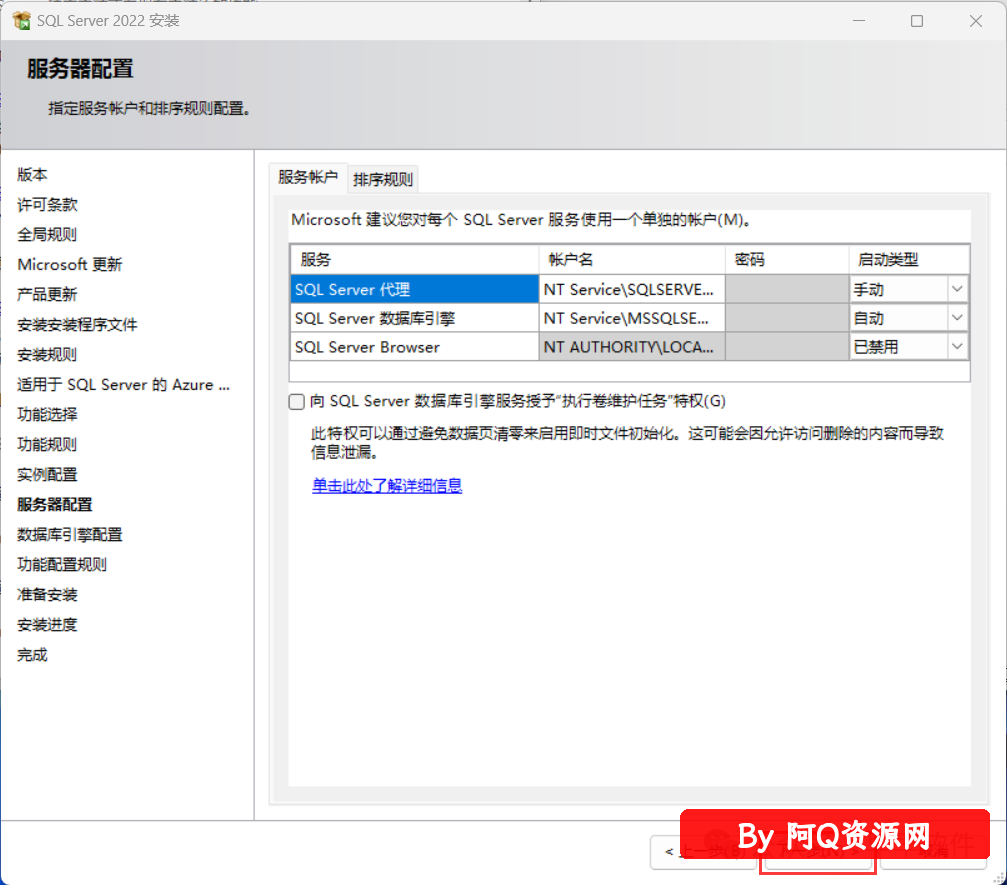
Task: Click the 密码 column header
Action: click(x=787, y=259)
